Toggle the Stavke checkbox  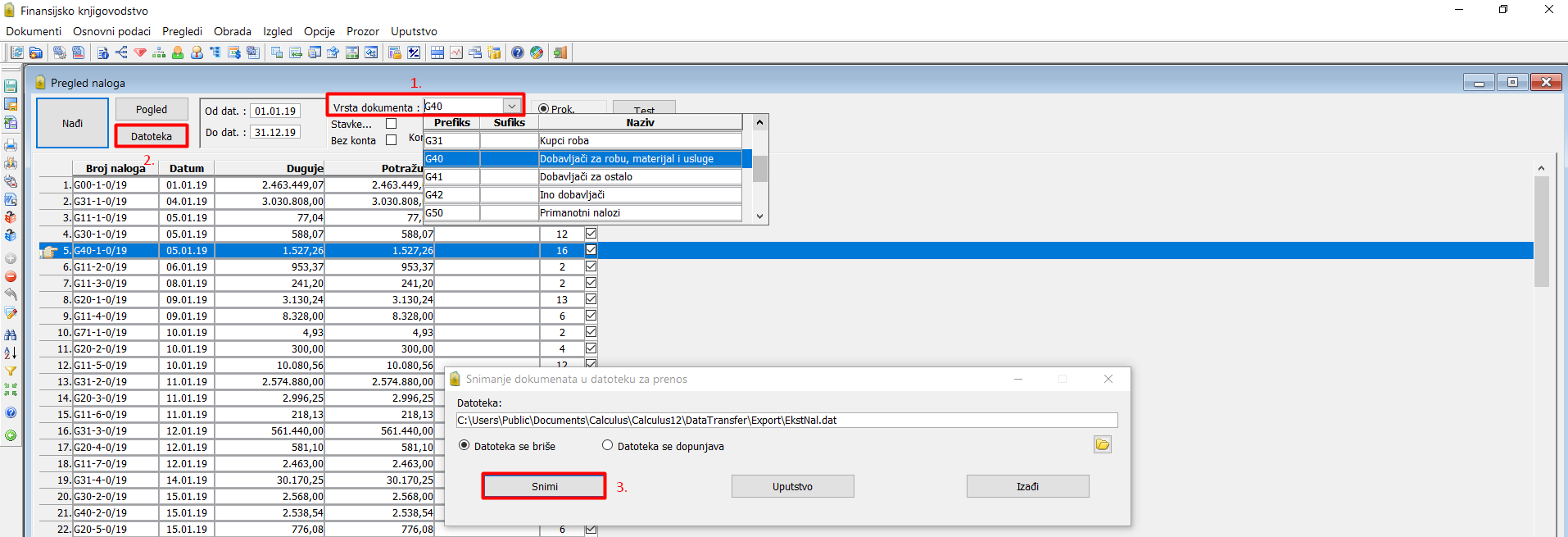click(x=391, y=124)
